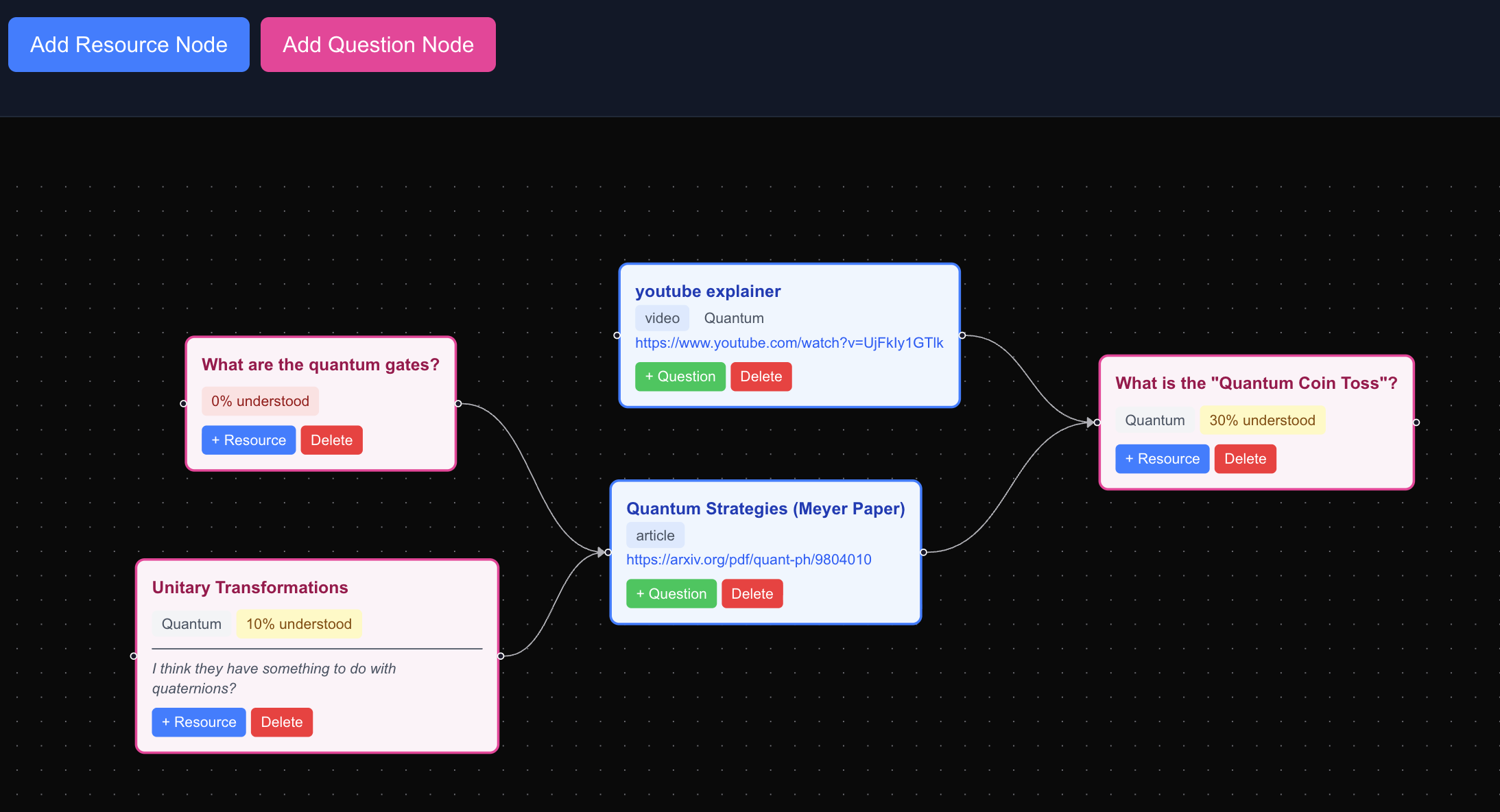The image size is (1500, 812).
Task: Delete the 'What are the quantum gates?' node
Action: pos(331,440)
